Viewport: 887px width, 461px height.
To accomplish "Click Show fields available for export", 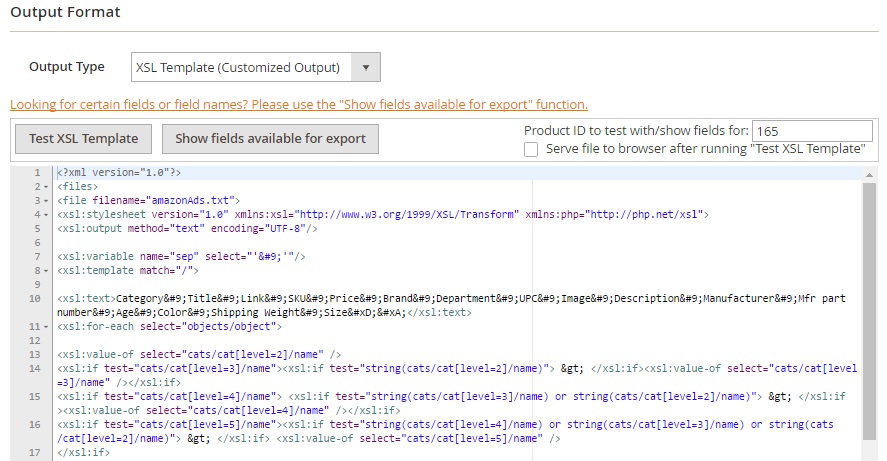I will coord(270,139).
